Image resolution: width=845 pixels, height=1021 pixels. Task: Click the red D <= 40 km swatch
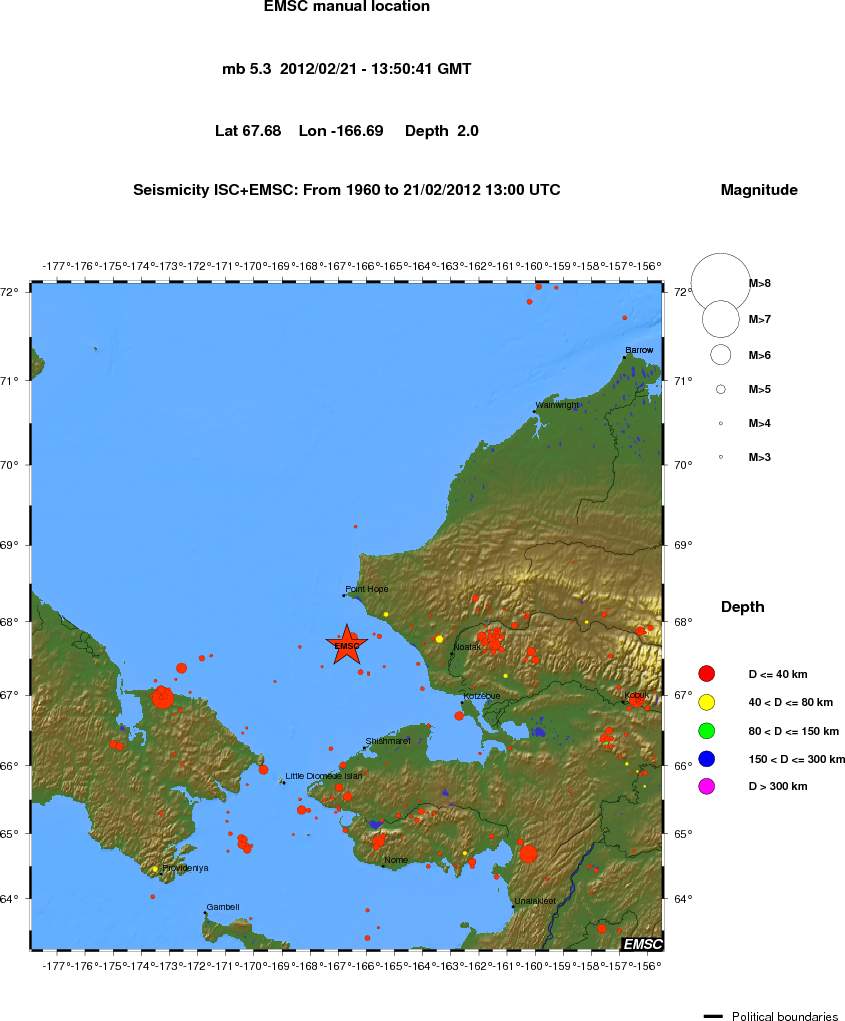click(706, 674)
